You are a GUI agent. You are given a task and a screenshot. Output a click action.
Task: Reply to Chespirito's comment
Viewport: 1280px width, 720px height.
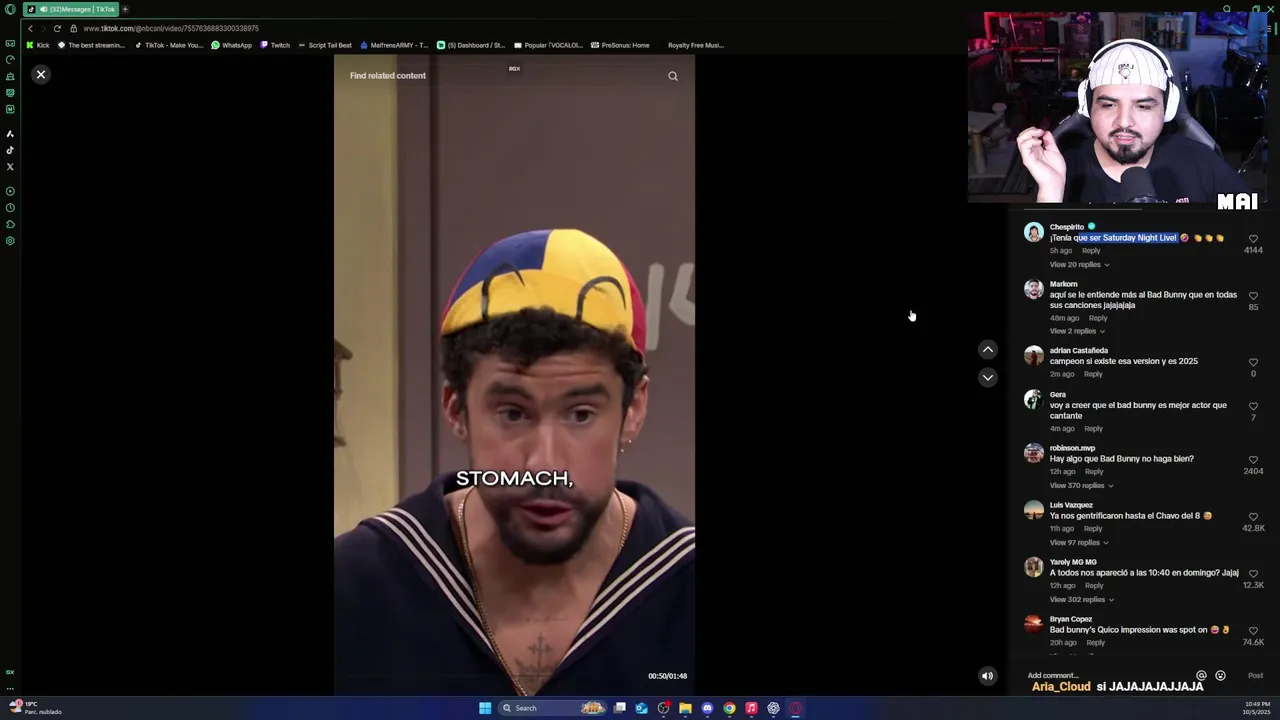click(x=1091, y=251)
